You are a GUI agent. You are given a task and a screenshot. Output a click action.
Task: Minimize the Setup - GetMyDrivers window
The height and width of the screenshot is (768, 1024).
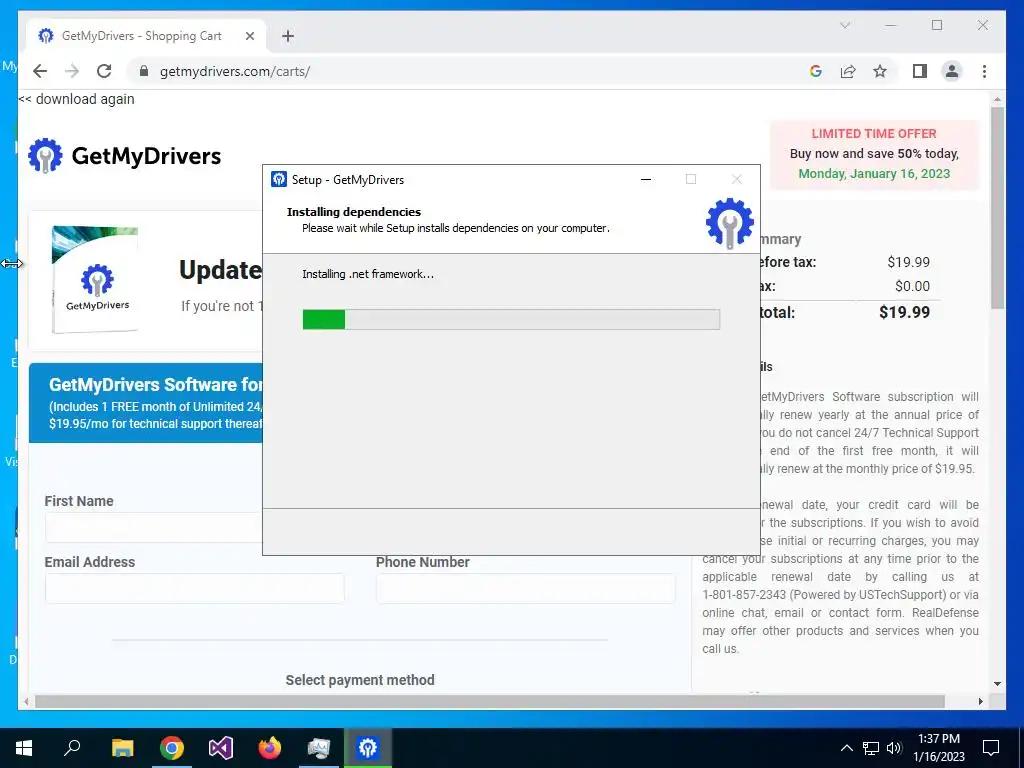[x=646, y=180]
